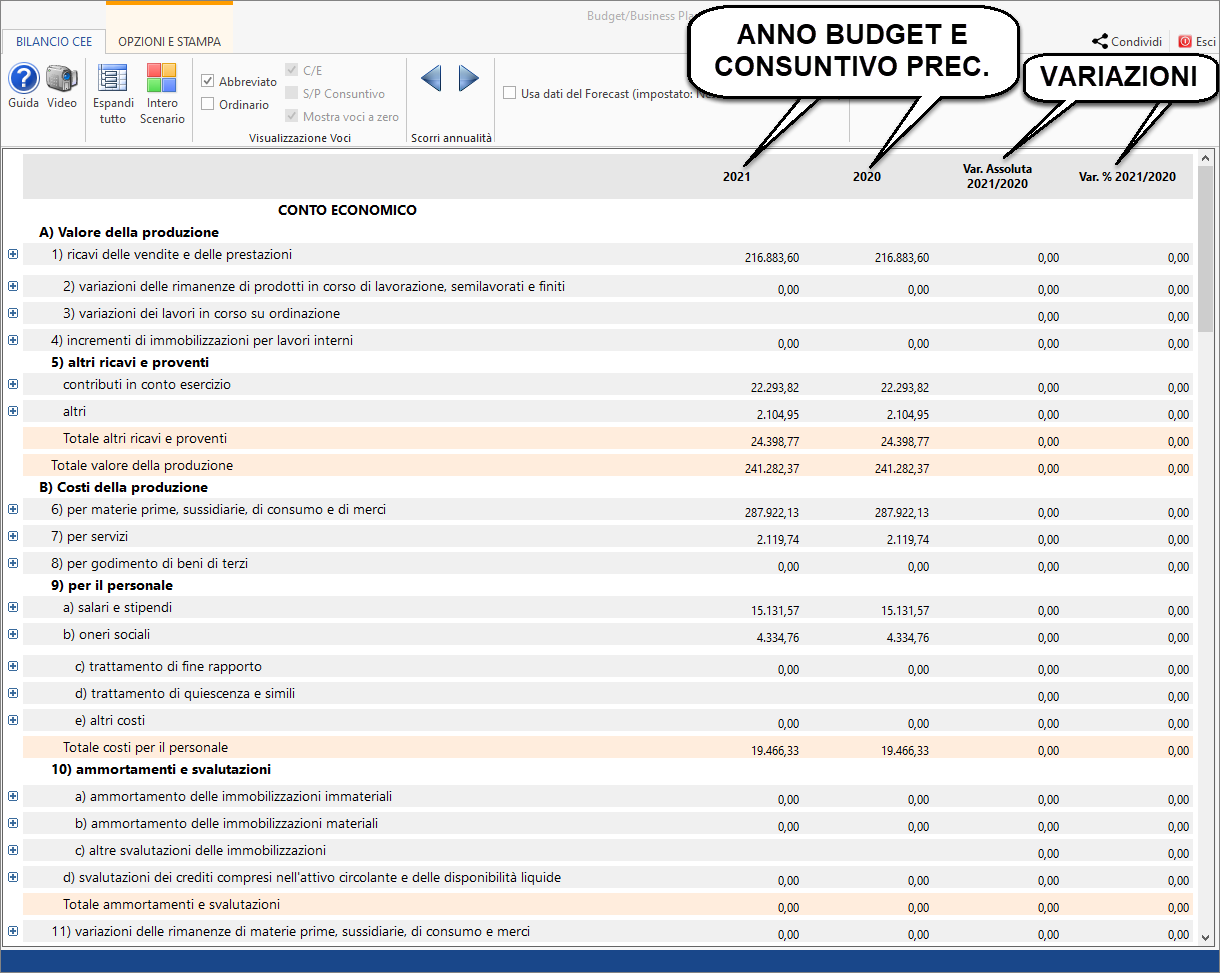This screenshot has height=973, width=1220.
Task: Click the Condividi share icon
Action: tap(1100, 41)
